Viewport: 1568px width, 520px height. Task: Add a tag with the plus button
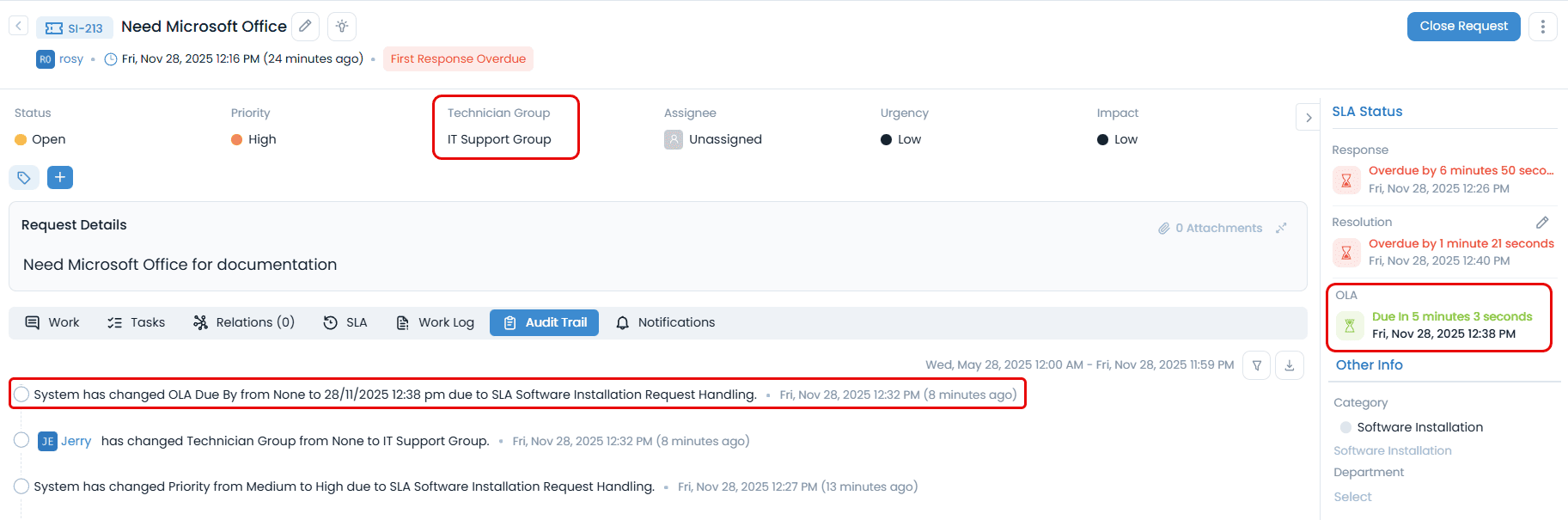(60, 178)
